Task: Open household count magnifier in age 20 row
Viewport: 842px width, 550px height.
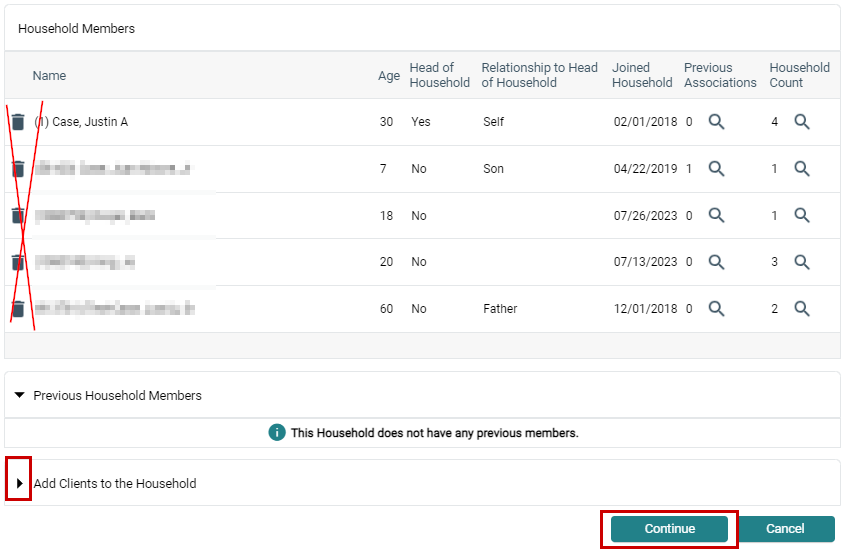Action: tap(802, 262)
